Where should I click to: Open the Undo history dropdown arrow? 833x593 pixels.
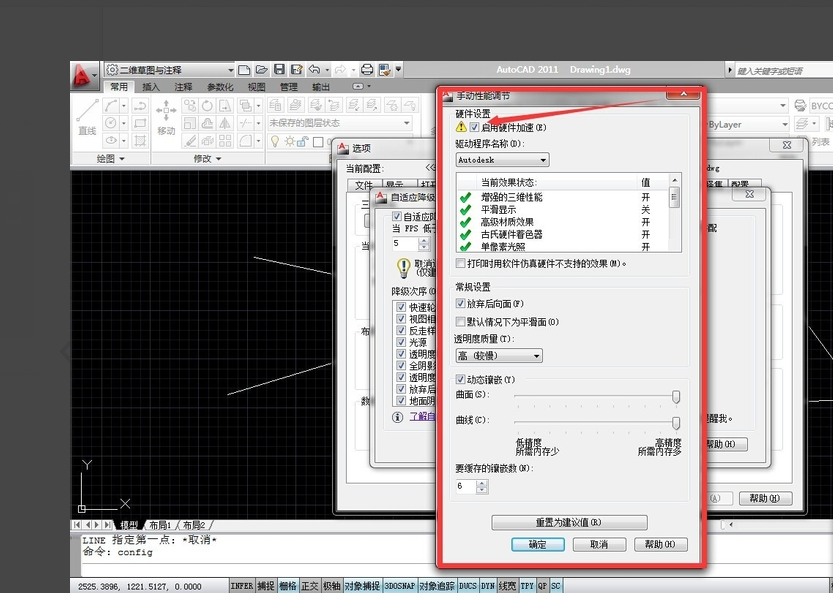pyautogui.click(x=327, y=70)
